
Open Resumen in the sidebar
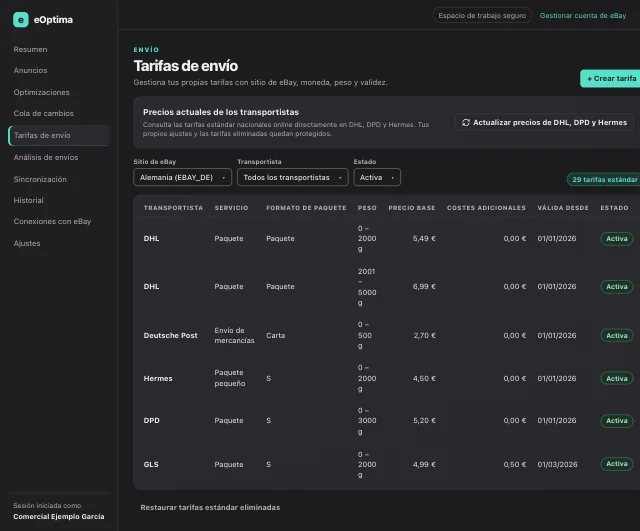tap(30, 49)
